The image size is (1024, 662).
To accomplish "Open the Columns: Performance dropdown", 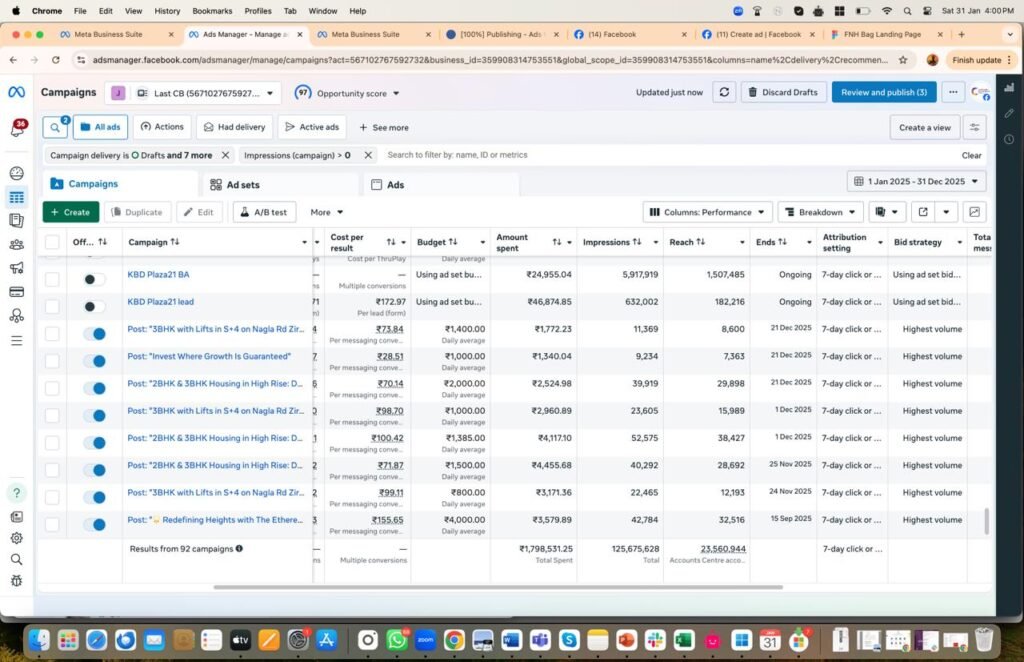I will (708, 212).
